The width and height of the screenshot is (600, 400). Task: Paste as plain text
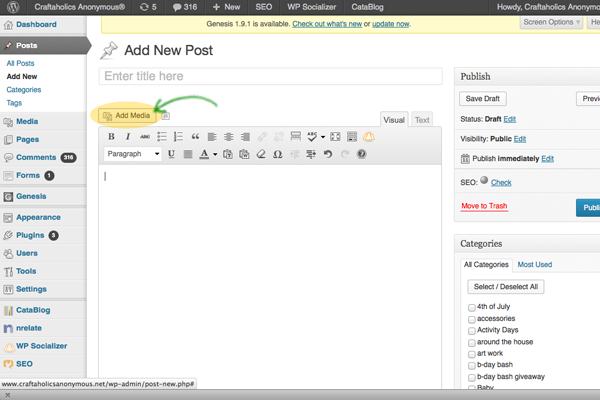(228, 154)
